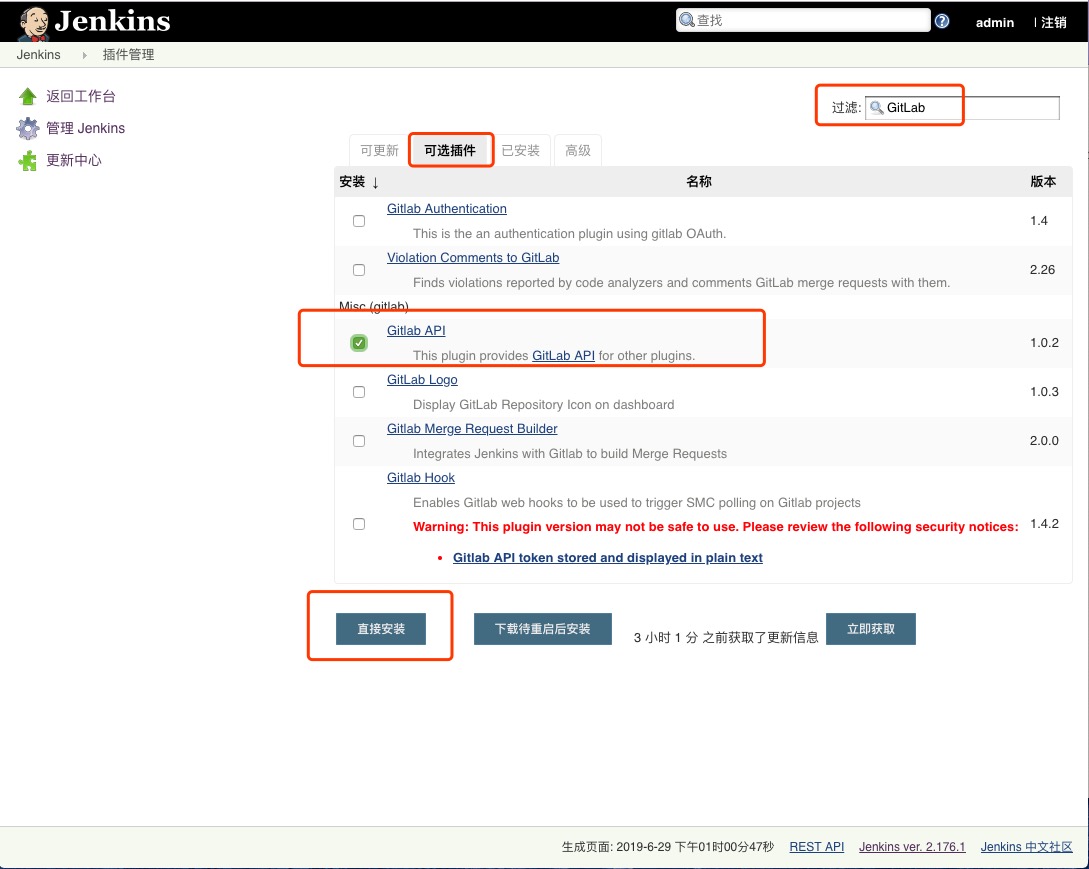
Task: Click the 管理 Jenkins sidebar link
Action: click(85, 128)
